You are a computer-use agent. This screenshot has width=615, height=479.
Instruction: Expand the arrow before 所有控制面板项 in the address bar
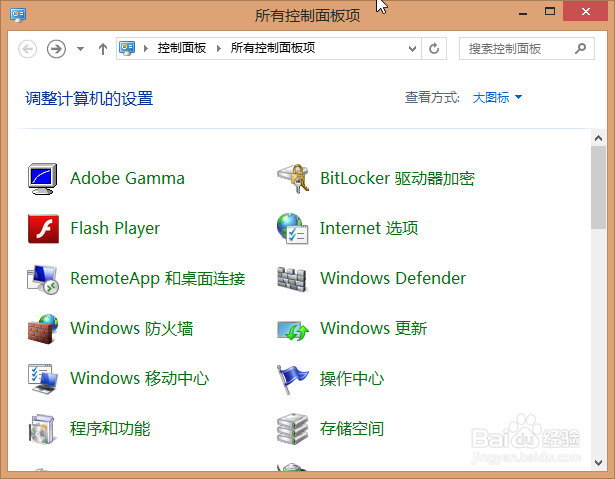pyautogui.click(x=219, y=49)
